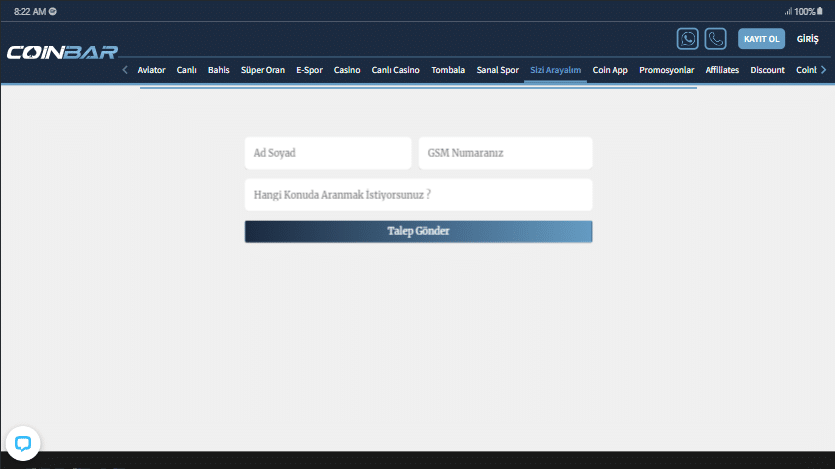The height and width of the screenshot is (469, 835).
Task: Tap the phone call icon
Action: [715, 39]
